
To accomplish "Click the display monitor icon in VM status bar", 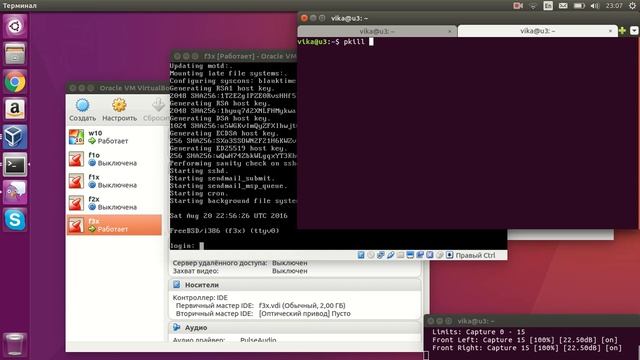I will (x=410, y=255).
